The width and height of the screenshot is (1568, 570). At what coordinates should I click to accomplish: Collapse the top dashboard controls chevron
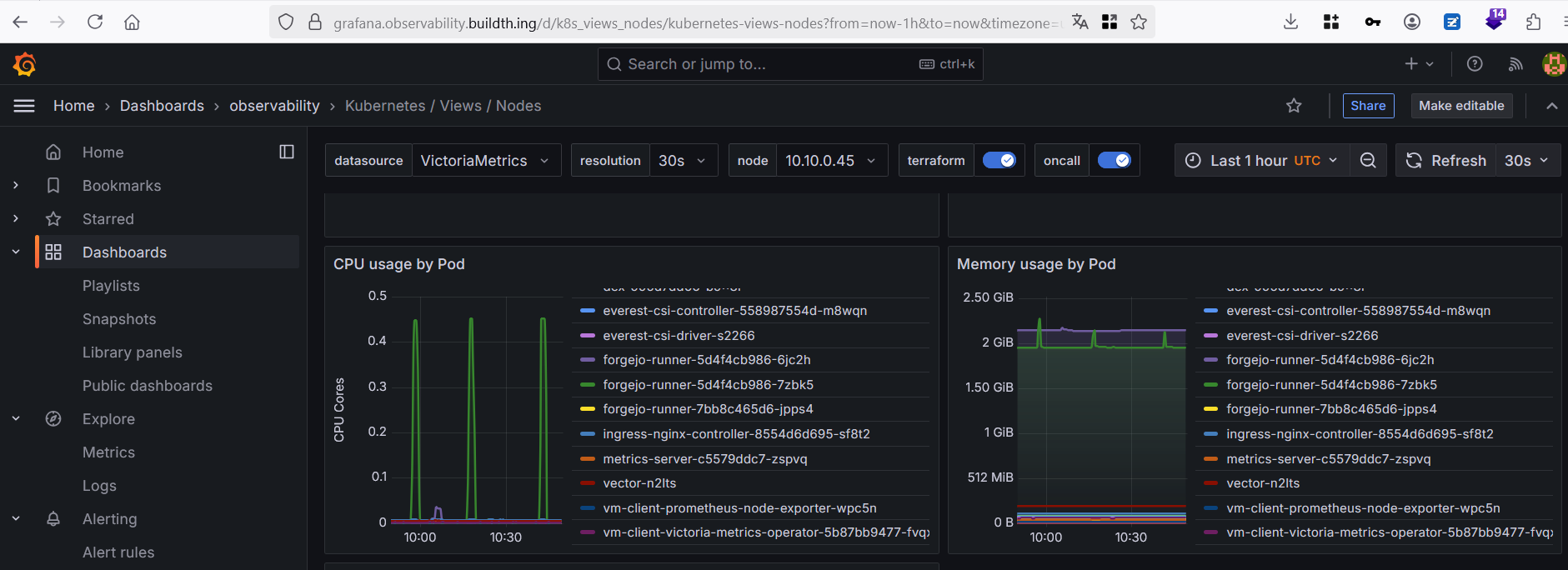1551,106
